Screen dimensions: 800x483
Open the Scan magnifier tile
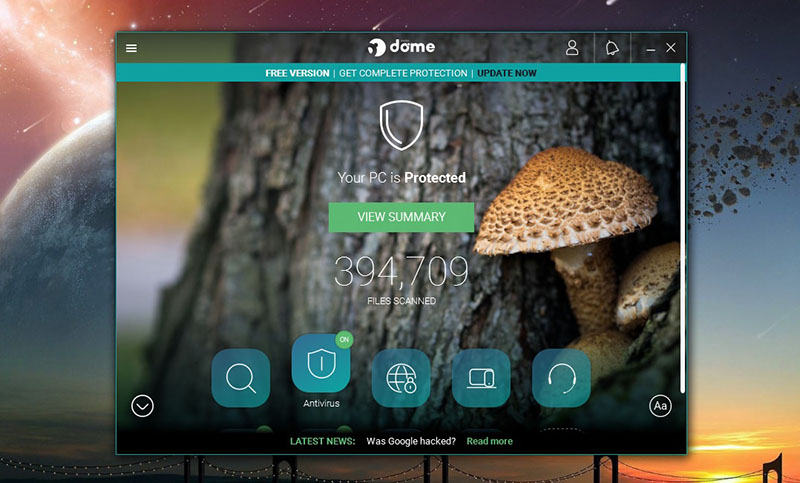pos(240,378)
